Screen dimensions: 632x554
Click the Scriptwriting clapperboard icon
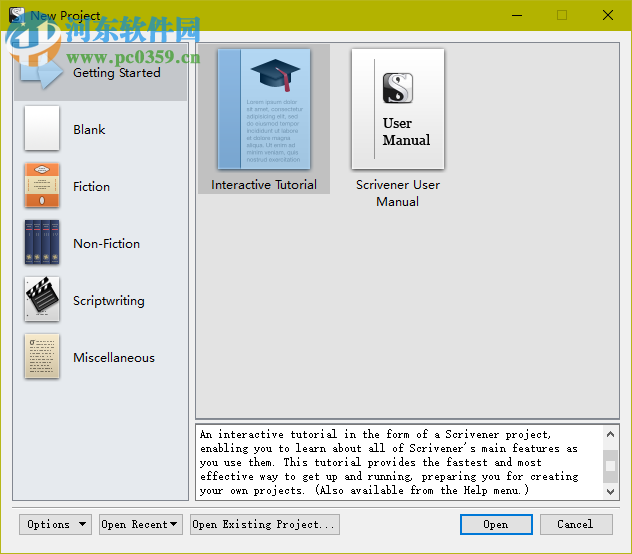point(42,299)
